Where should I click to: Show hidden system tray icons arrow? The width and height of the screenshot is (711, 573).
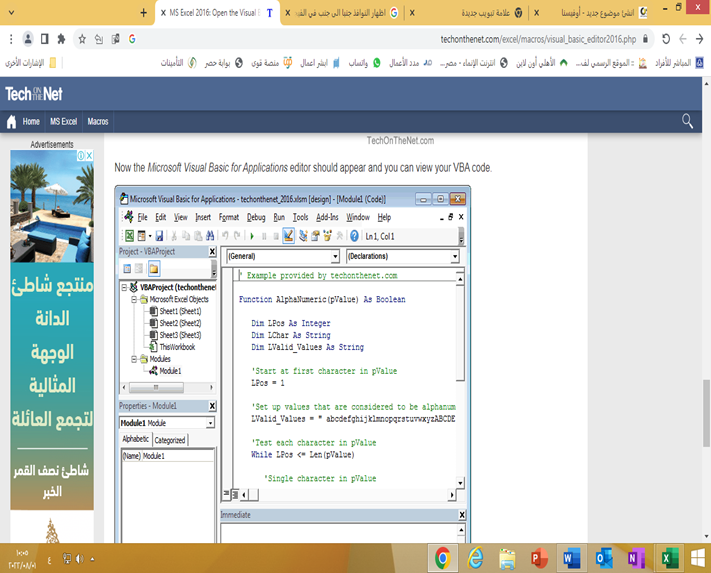point(93,559)
